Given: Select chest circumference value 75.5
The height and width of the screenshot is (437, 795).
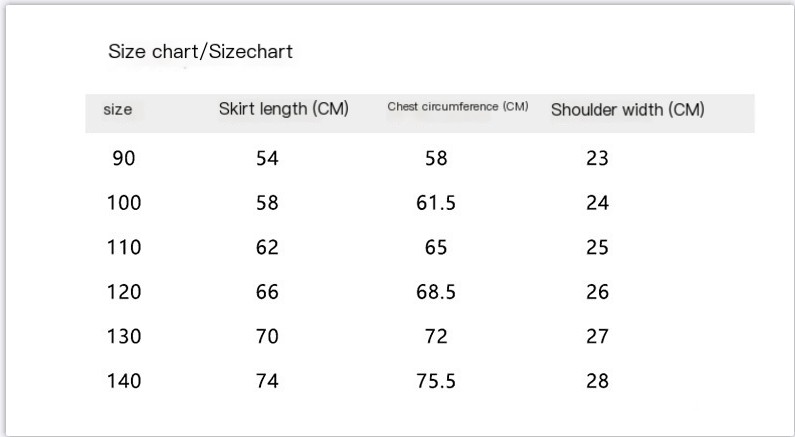Looking at the screenshot, I should (x=436, y=381).
